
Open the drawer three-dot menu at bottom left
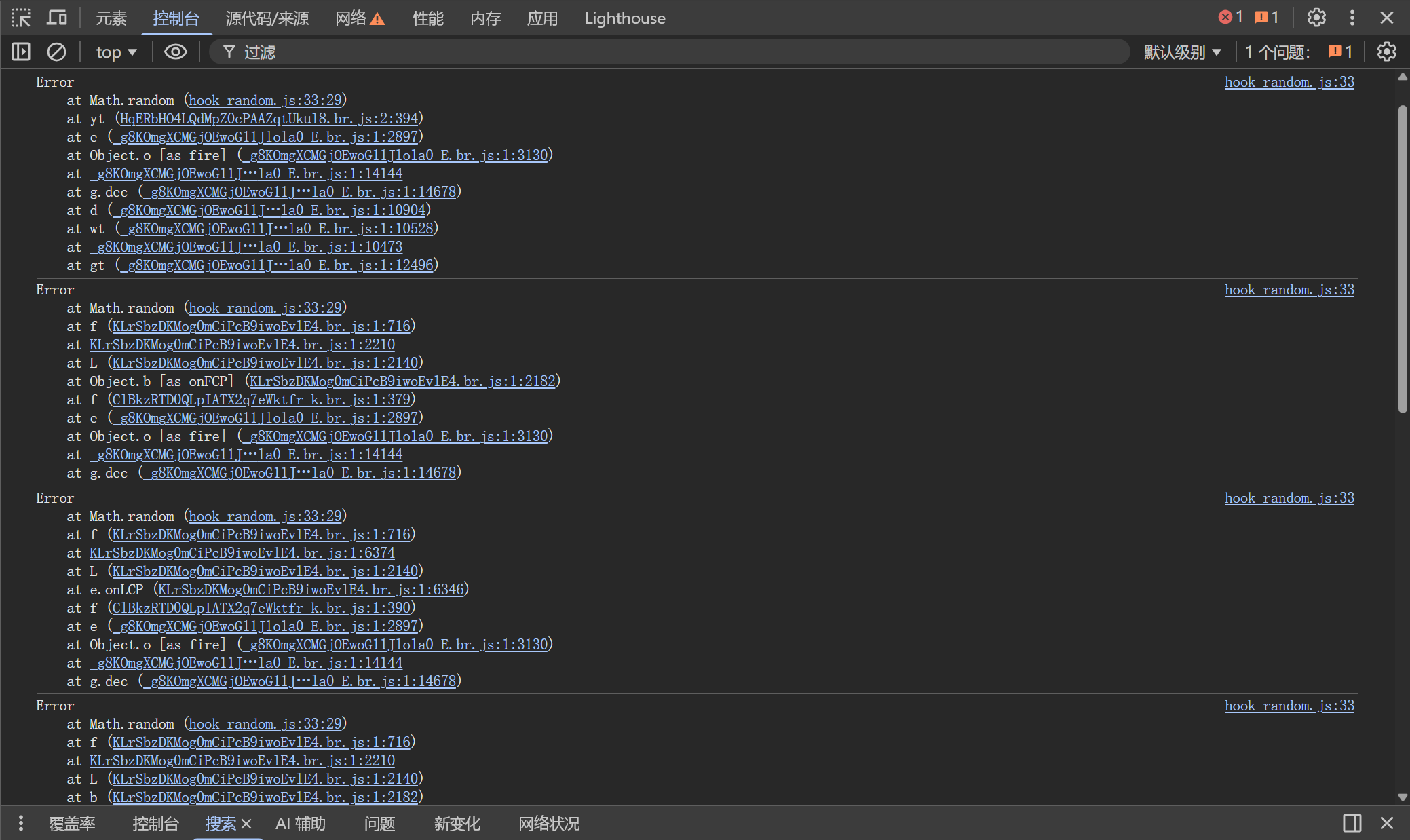pos(21,823)
